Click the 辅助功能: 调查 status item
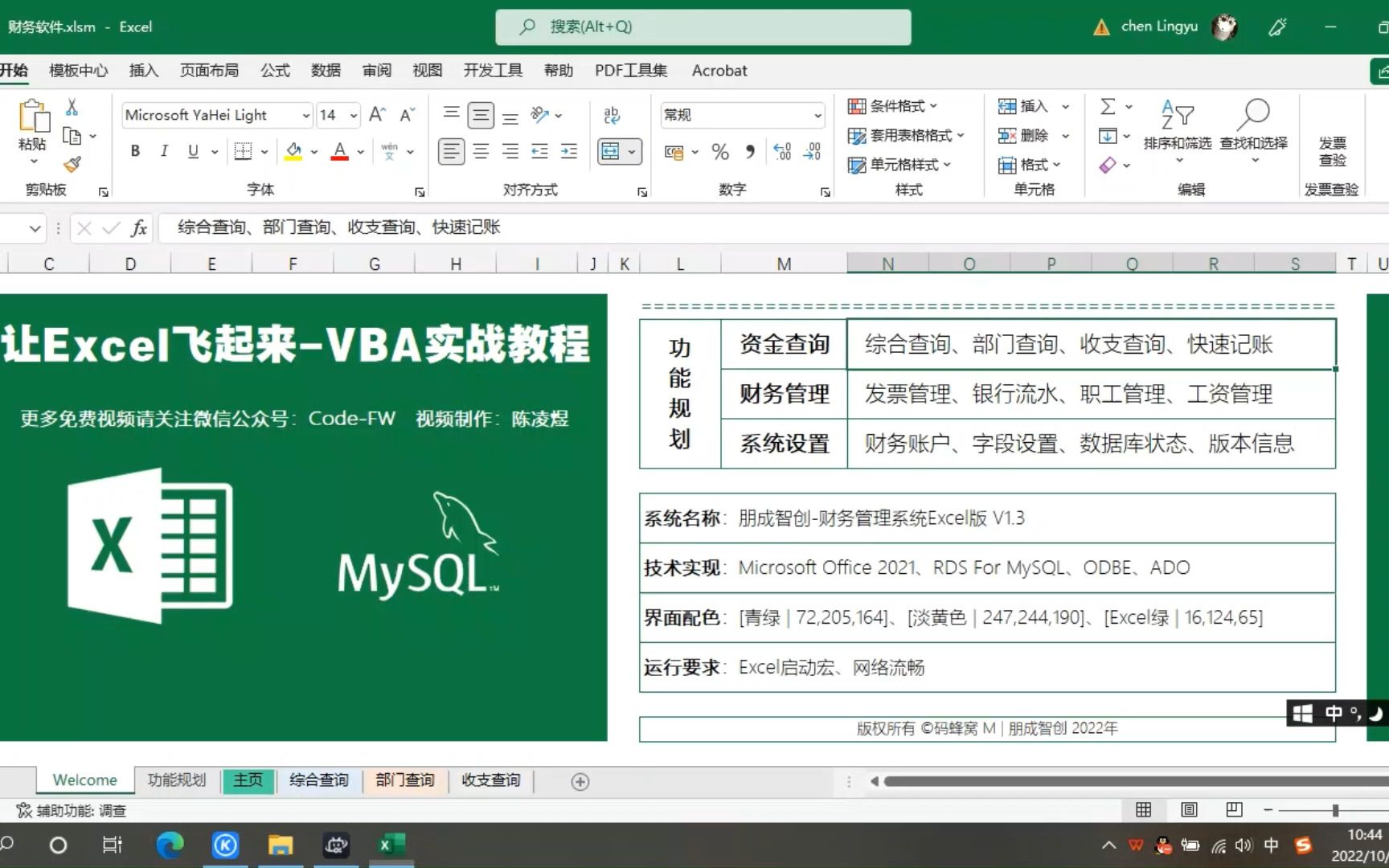This screenshot has width=1389, height=868. pyautogui.click(x=72, y=810)
